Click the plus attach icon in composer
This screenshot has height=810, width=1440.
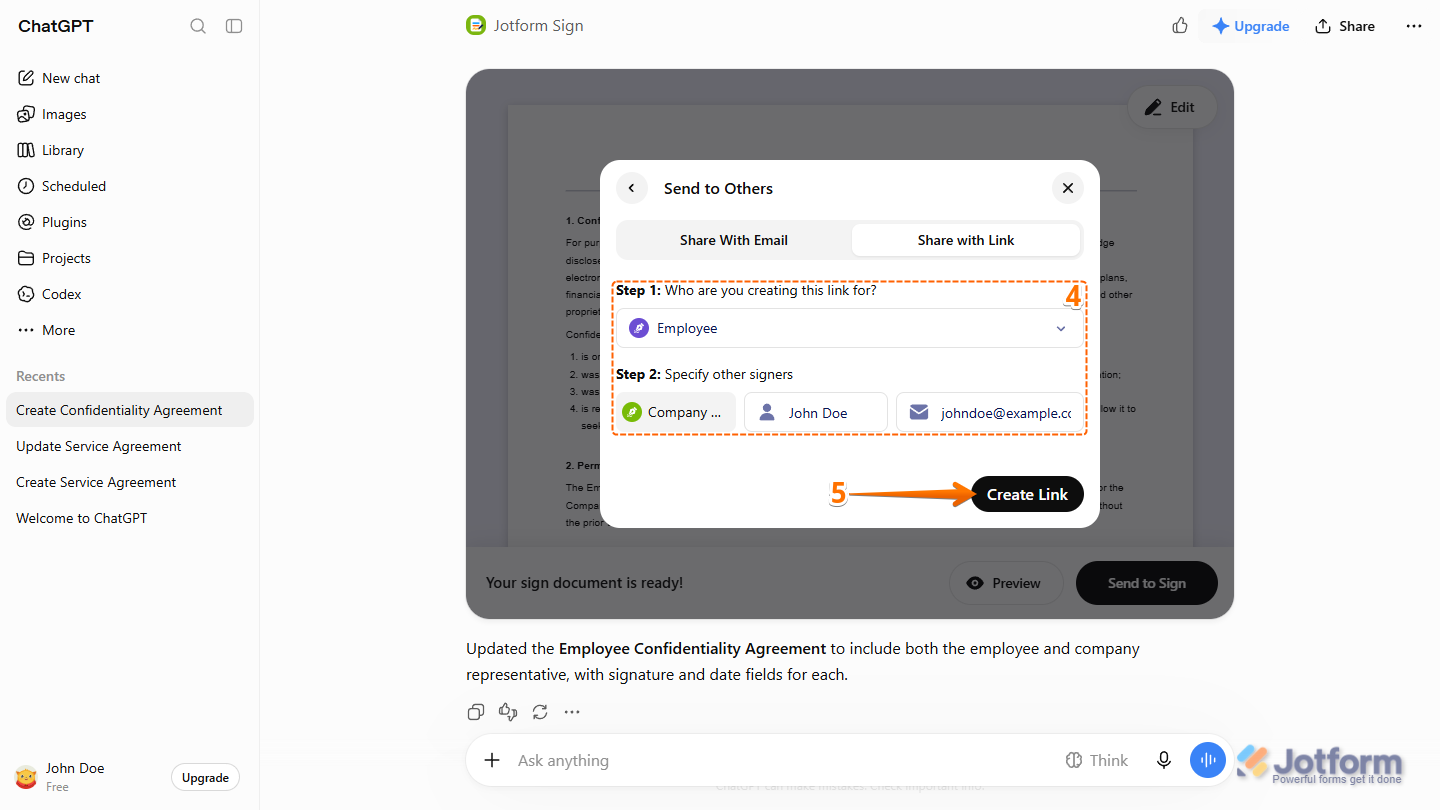492,760
